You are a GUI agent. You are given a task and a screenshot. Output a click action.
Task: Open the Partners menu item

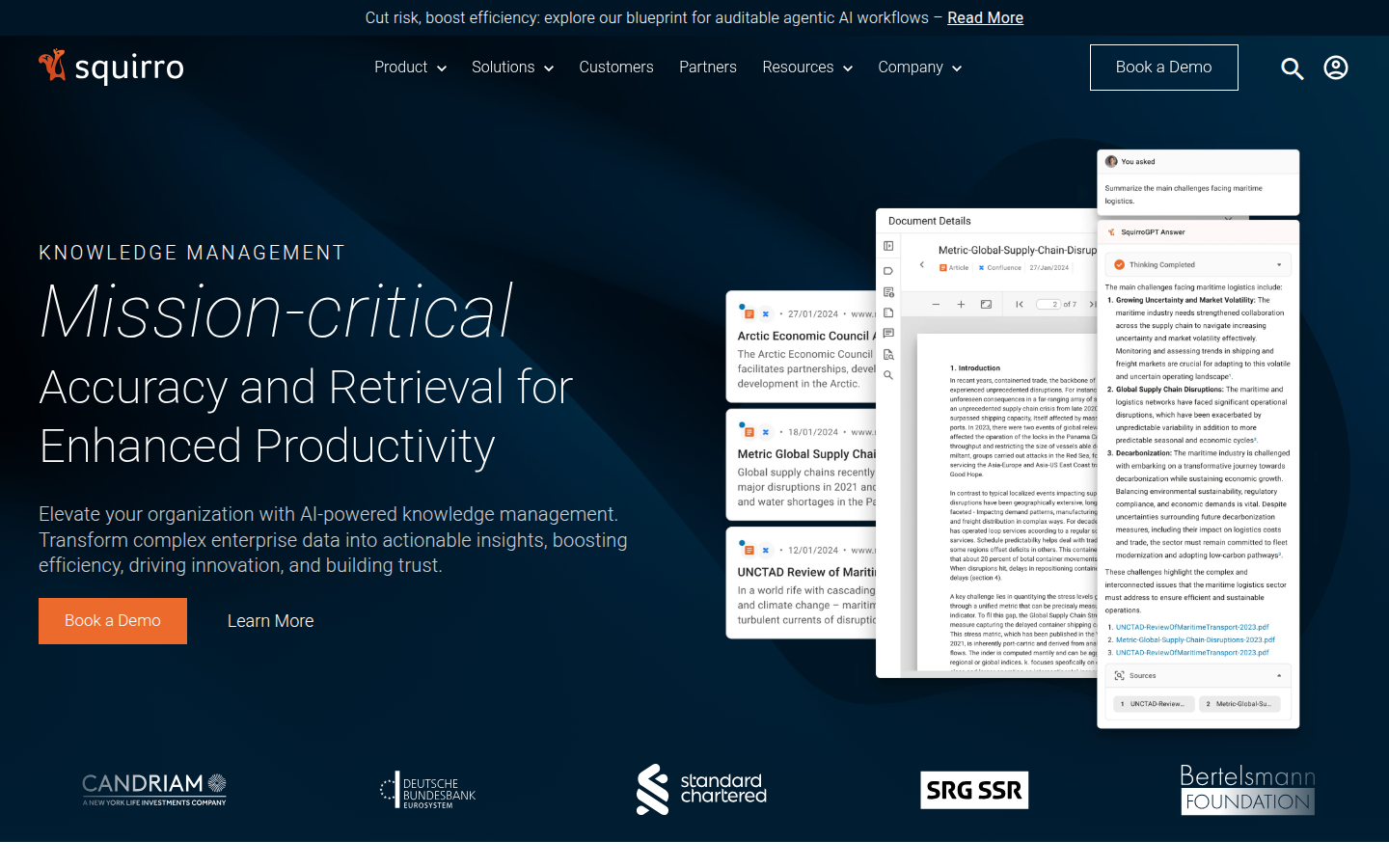(x=708, y=68)
